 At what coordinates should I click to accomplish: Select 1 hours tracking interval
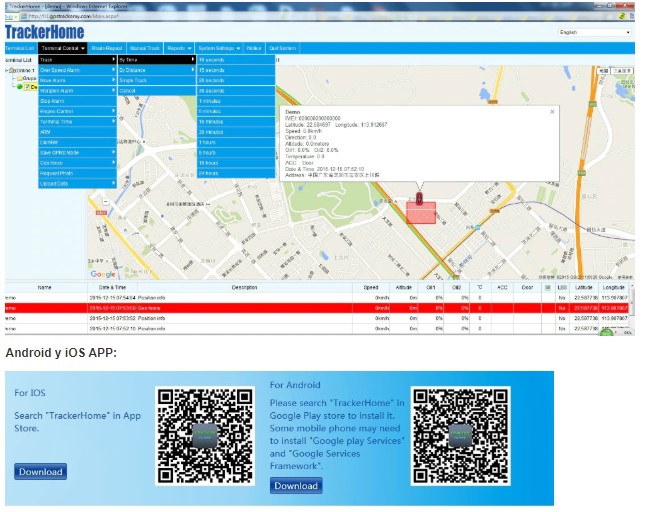(x=236, y=143)
